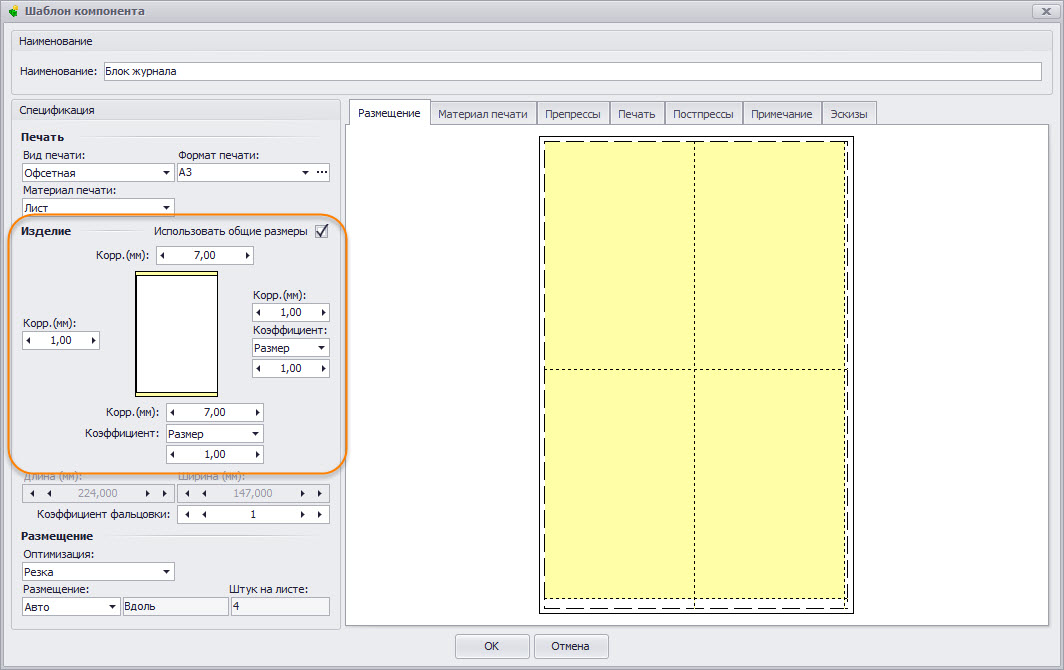The height and width of the screenshot is (670, 1064).
Task: Click the product outline preview in Изделие
Action: pos(176,334)
